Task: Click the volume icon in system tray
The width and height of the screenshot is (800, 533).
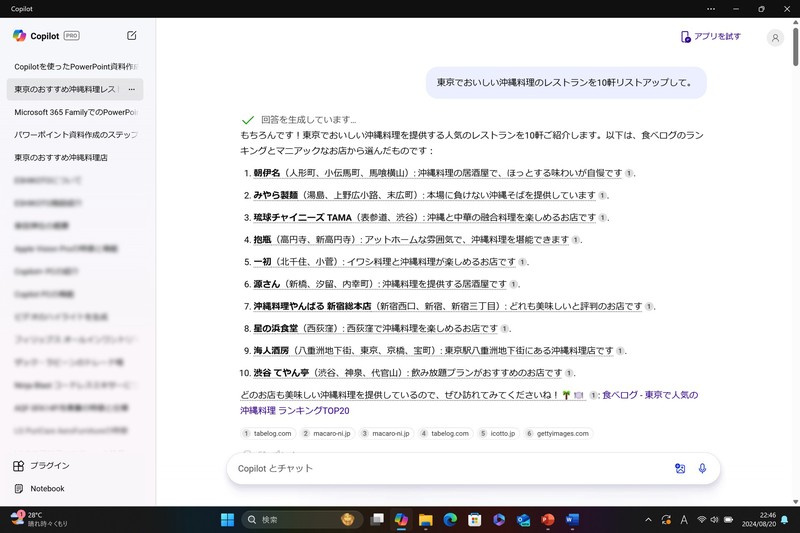Action: (x=714, y=520)
